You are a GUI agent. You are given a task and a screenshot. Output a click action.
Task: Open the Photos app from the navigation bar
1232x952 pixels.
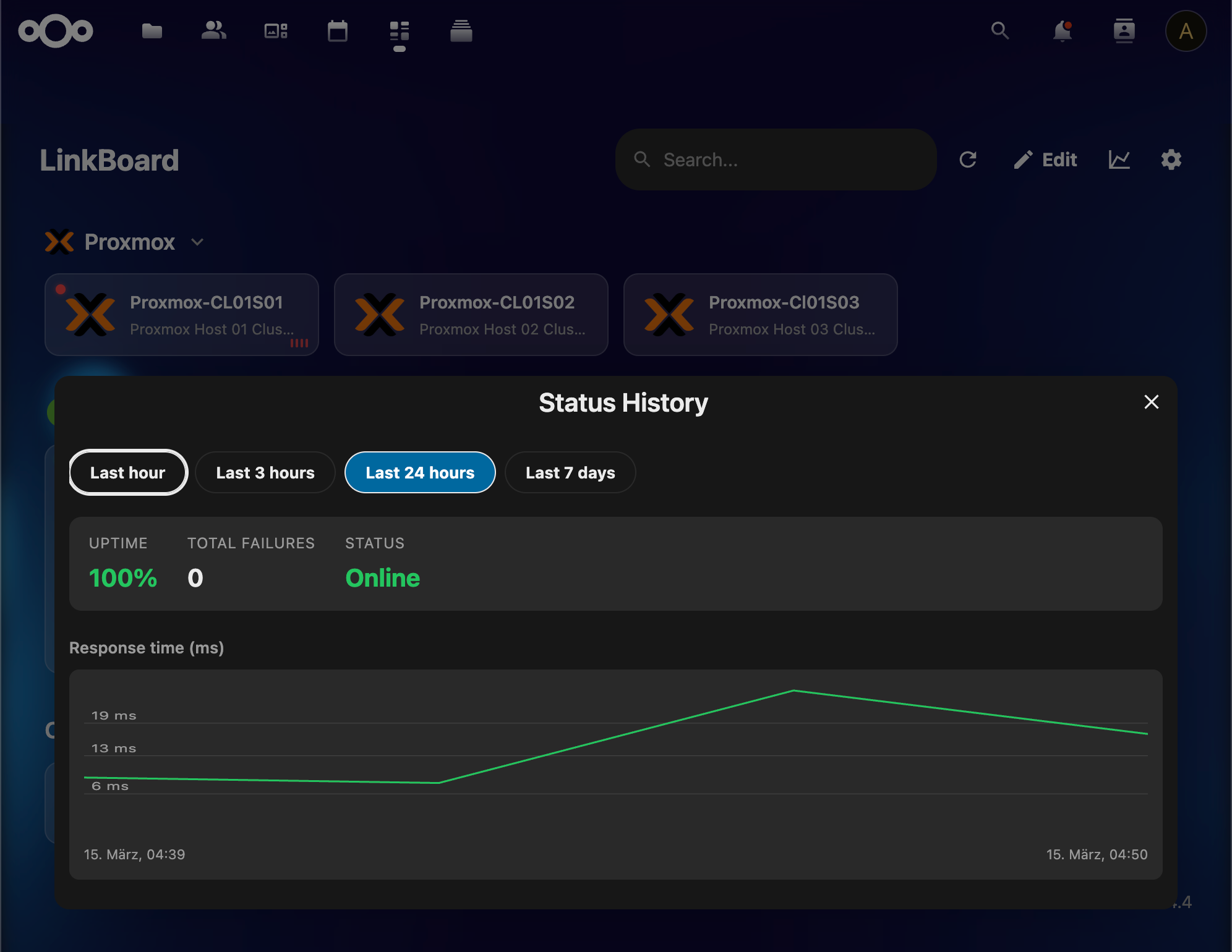(x=275, y=30)
